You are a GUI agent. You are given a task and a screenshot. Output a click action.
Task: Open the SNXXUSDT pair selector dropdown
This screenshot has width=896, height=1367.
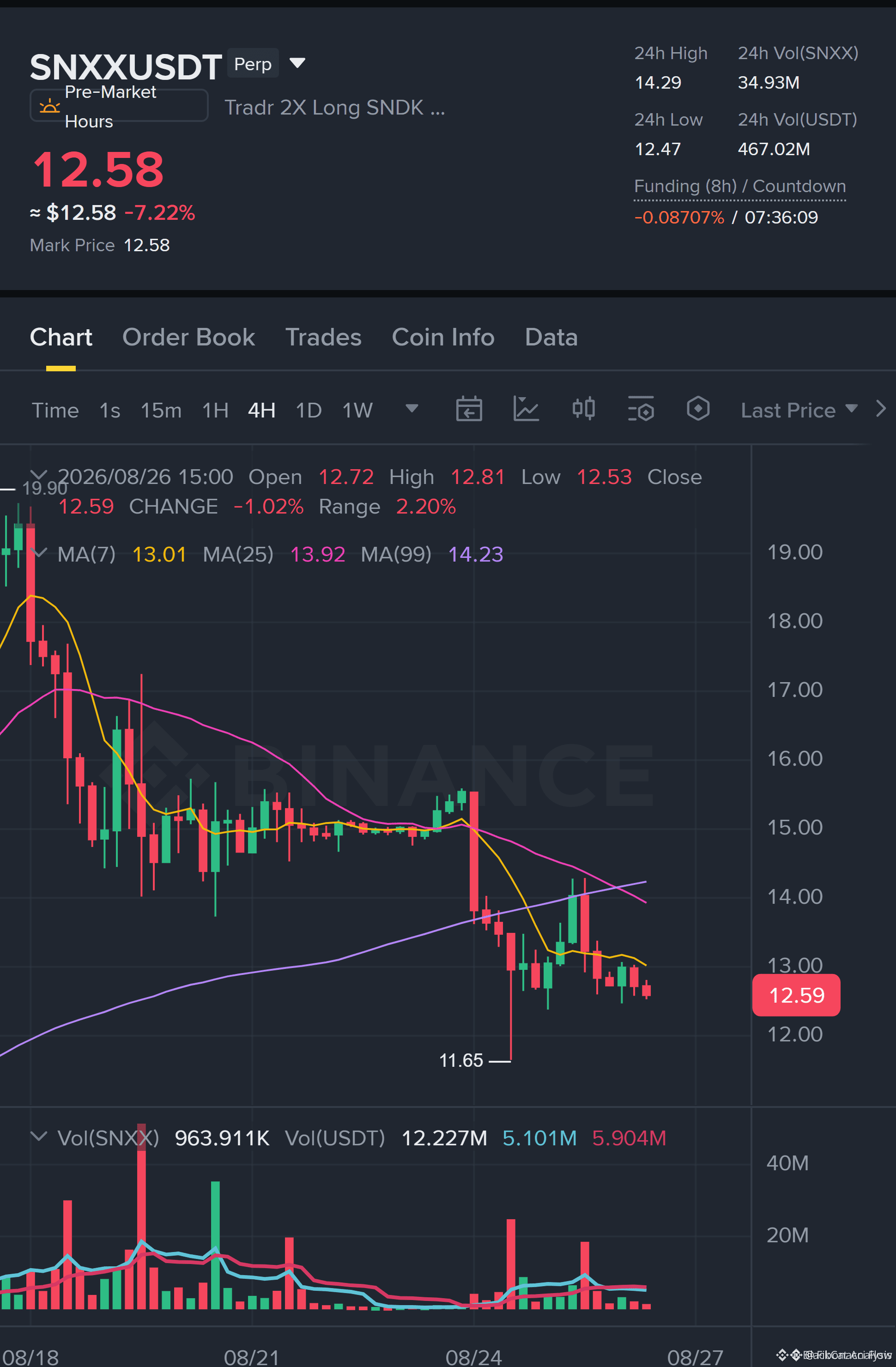(x=297, y=63)
